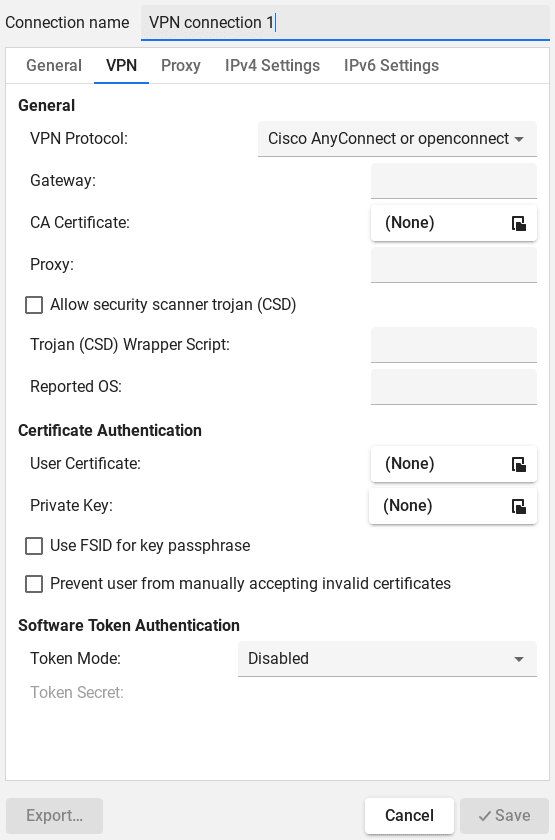The width and height of the screenshot is (555, 840).
Task: Click the Gateway input field
Action: 454,181
